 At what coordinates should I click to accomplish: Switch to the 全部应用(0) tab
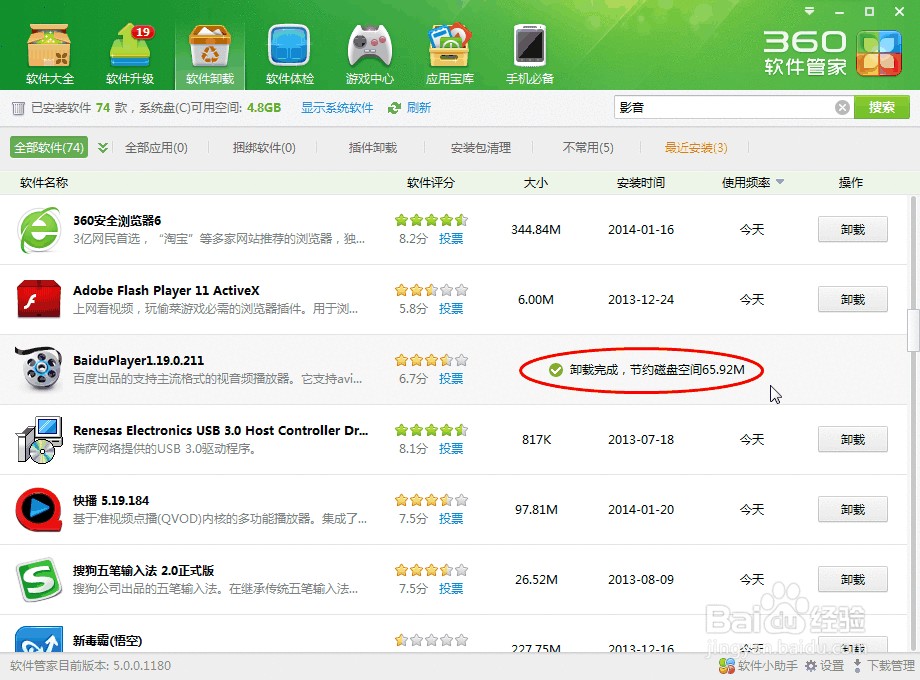156,147
